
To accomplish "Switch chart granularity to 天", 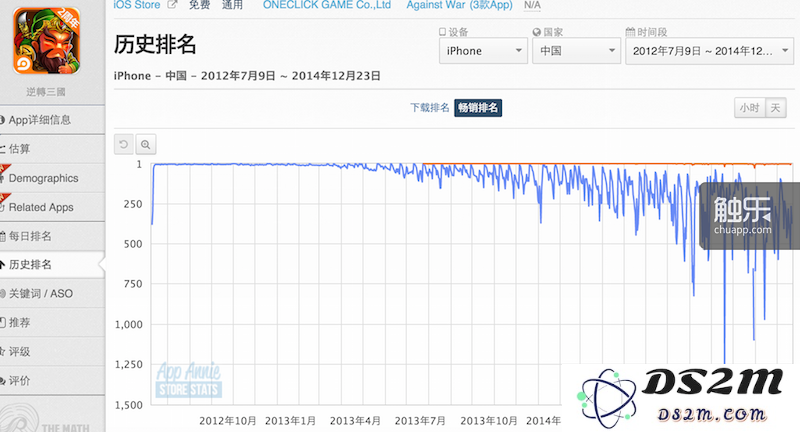I will pos(776,108).
